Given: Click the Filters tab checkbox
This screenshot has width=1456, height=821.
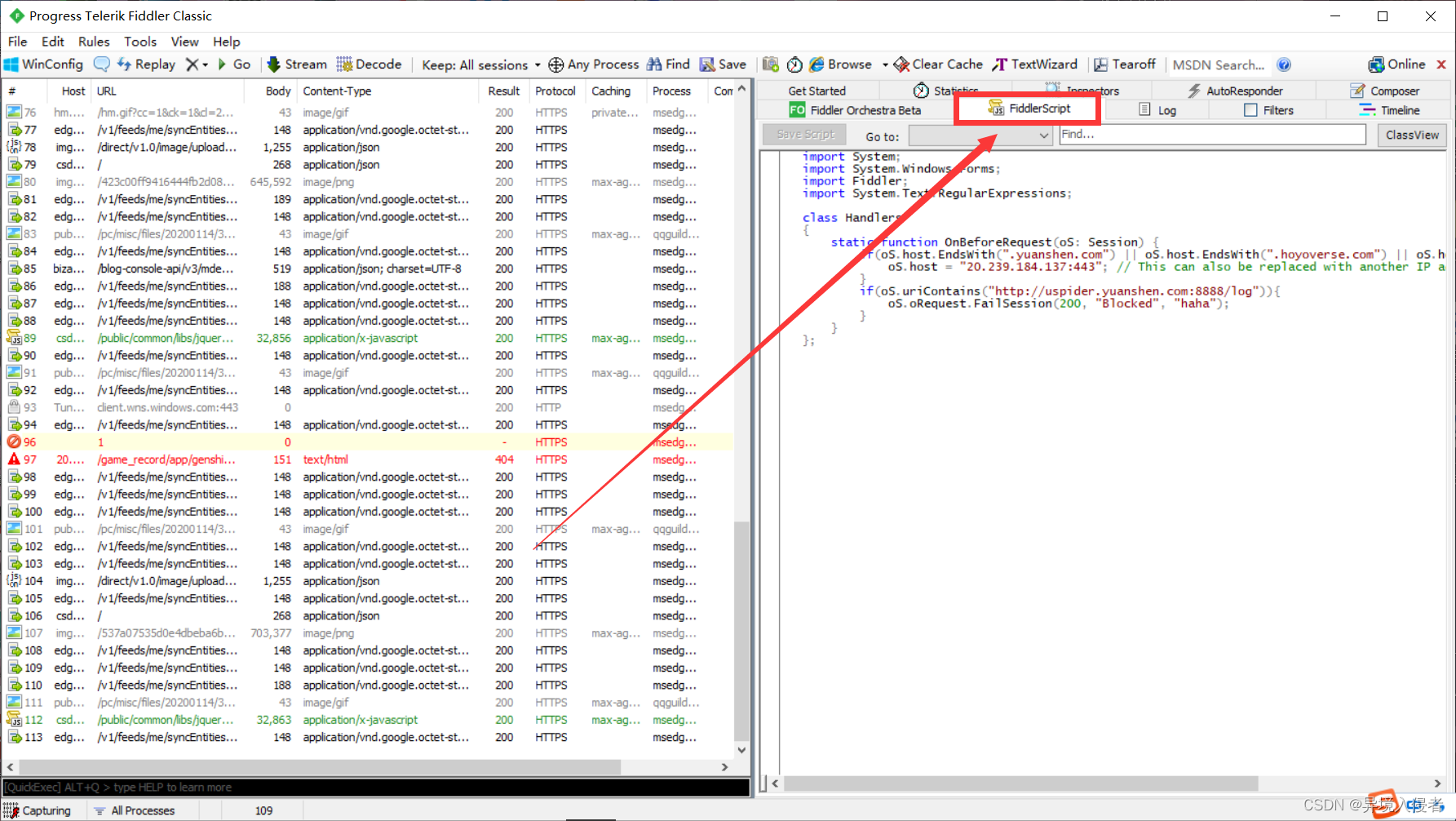Looking at the screenshot, I should pyautogui.click(x=1250, y=110).
